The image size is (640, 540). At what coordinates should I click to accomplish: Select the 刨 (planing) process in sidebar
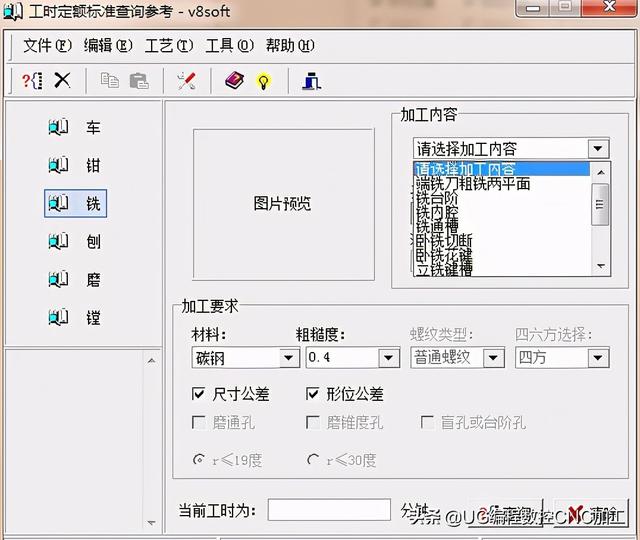76,241
